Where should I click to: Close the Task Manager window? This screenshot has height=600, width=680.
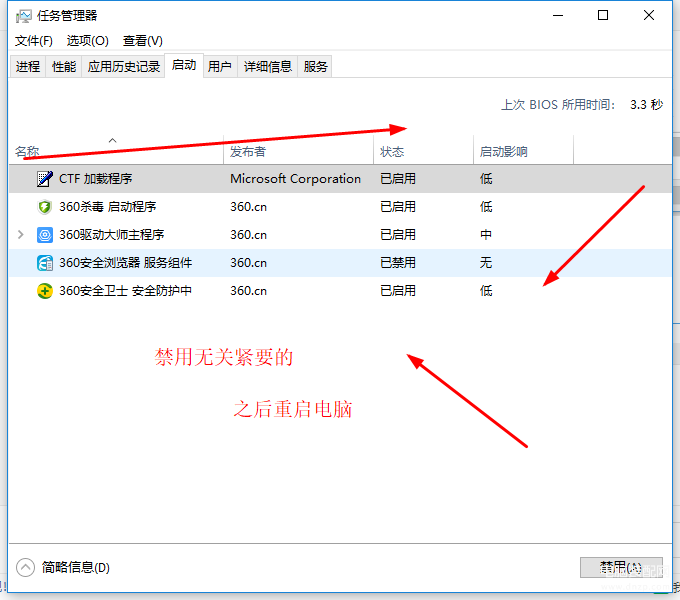pyautogui.click(x=649, y=16)
